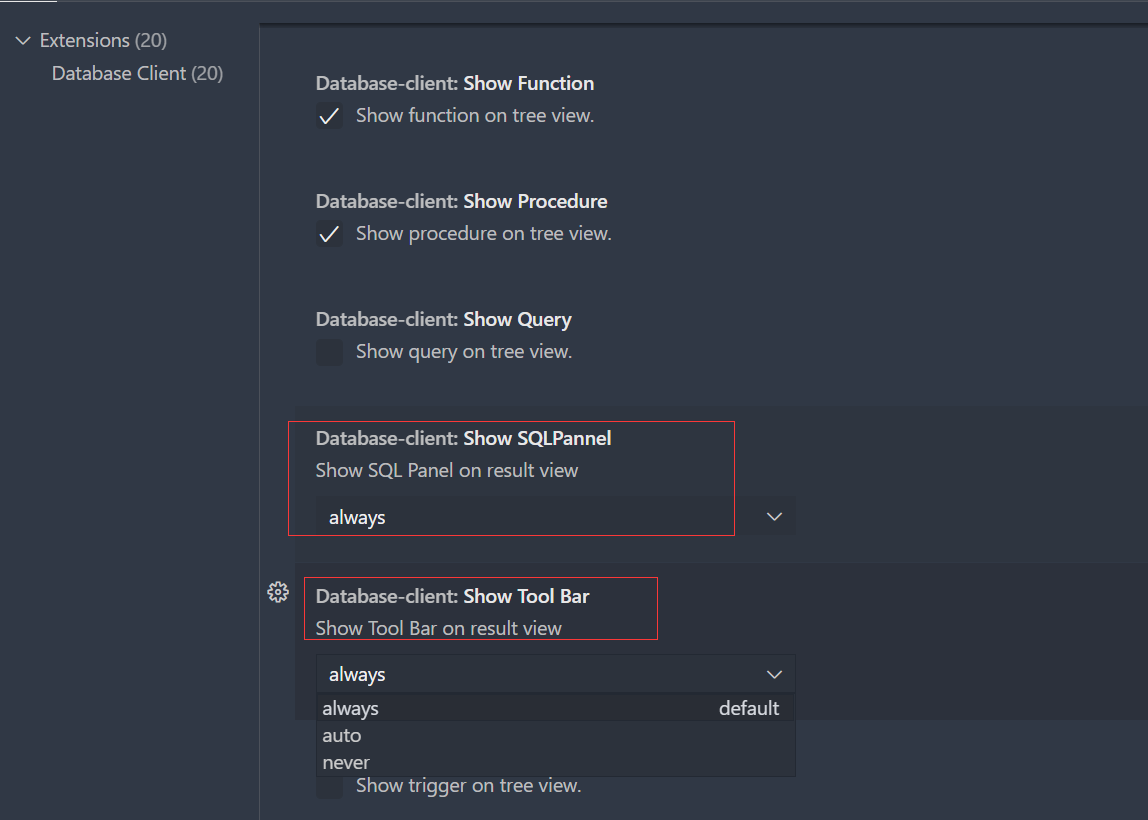Image resolution: width=1148 pixels, height=820 pixels.
Task: Choose the default 'always' option
Action: (348, 708)
